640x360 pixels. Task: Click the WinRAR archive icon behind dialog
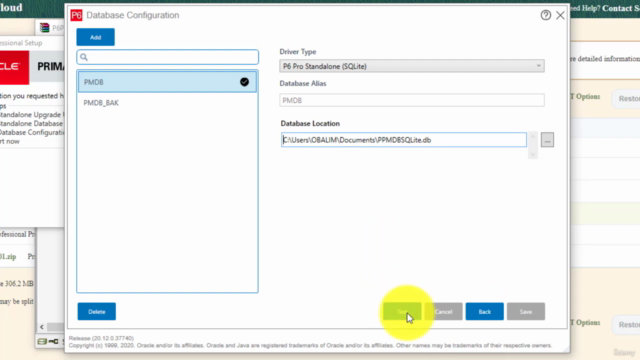pos(44,27)
